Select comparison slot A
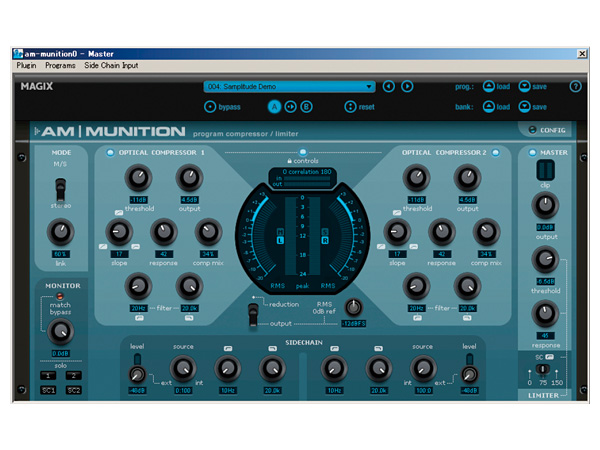Image resolution: width=600 pixels, height=450 pixels. 274,107
